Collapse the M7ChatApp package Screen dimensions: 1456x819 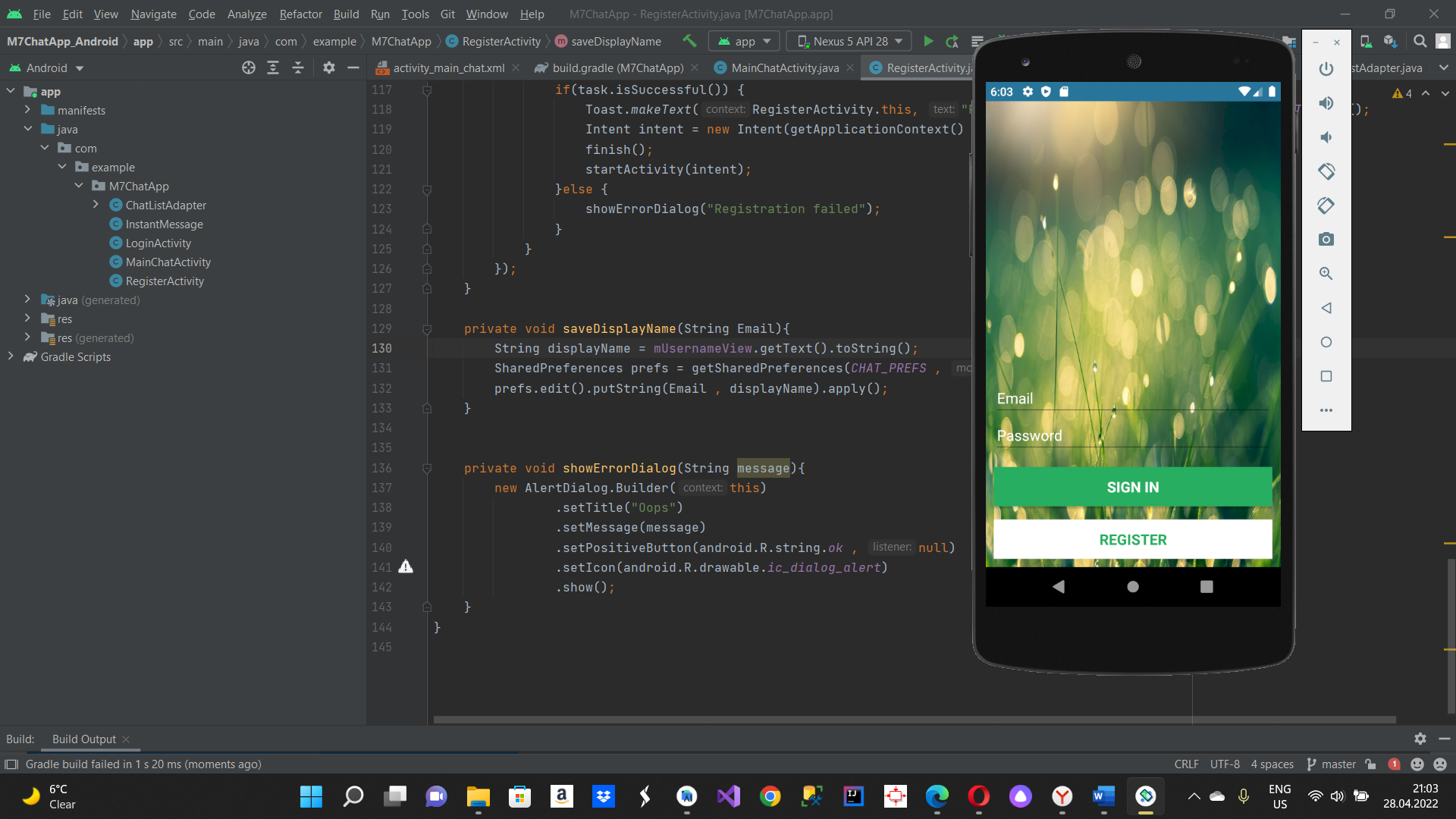pos(79,186)
